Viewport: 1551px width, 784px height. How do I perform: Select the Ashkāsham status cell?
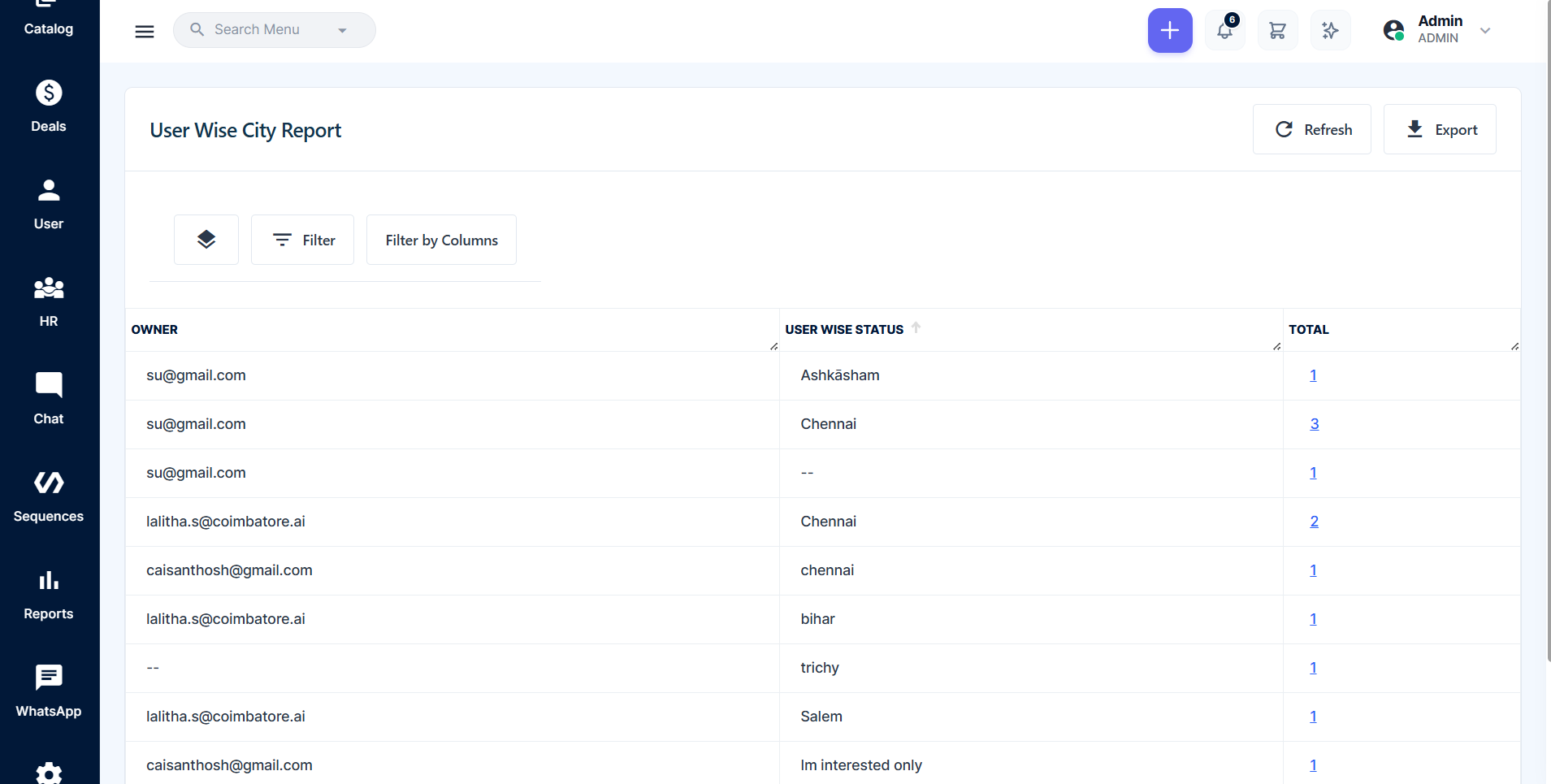click(1031, 375)
